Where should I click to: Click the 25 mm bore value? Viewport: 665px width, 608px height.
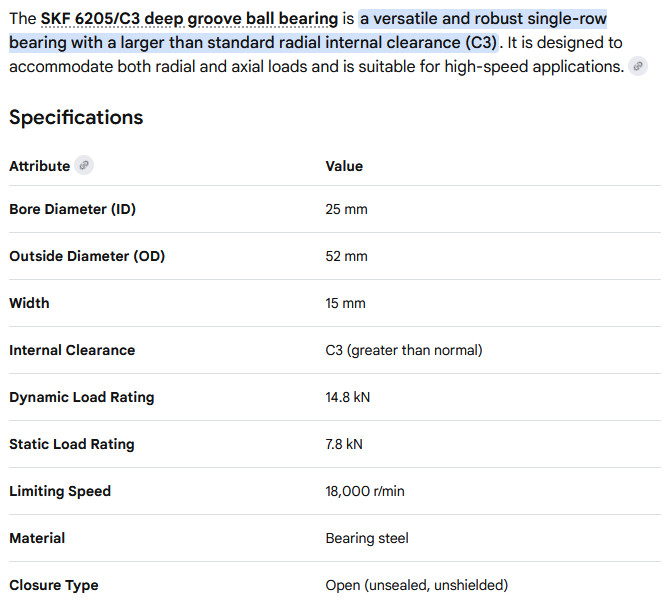click(346, 209)
